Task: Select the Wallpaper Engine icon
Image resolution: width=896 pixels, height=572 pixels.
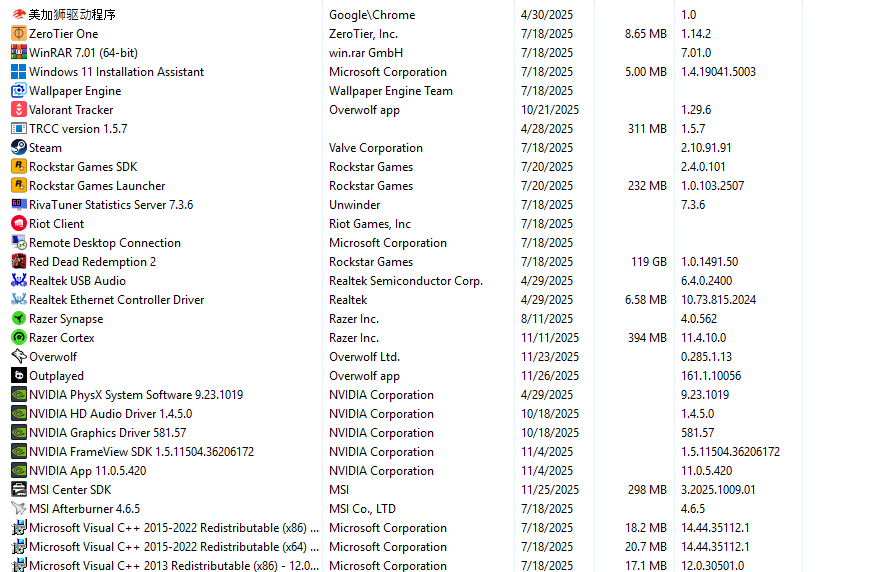Action: (x=19, y=90)
